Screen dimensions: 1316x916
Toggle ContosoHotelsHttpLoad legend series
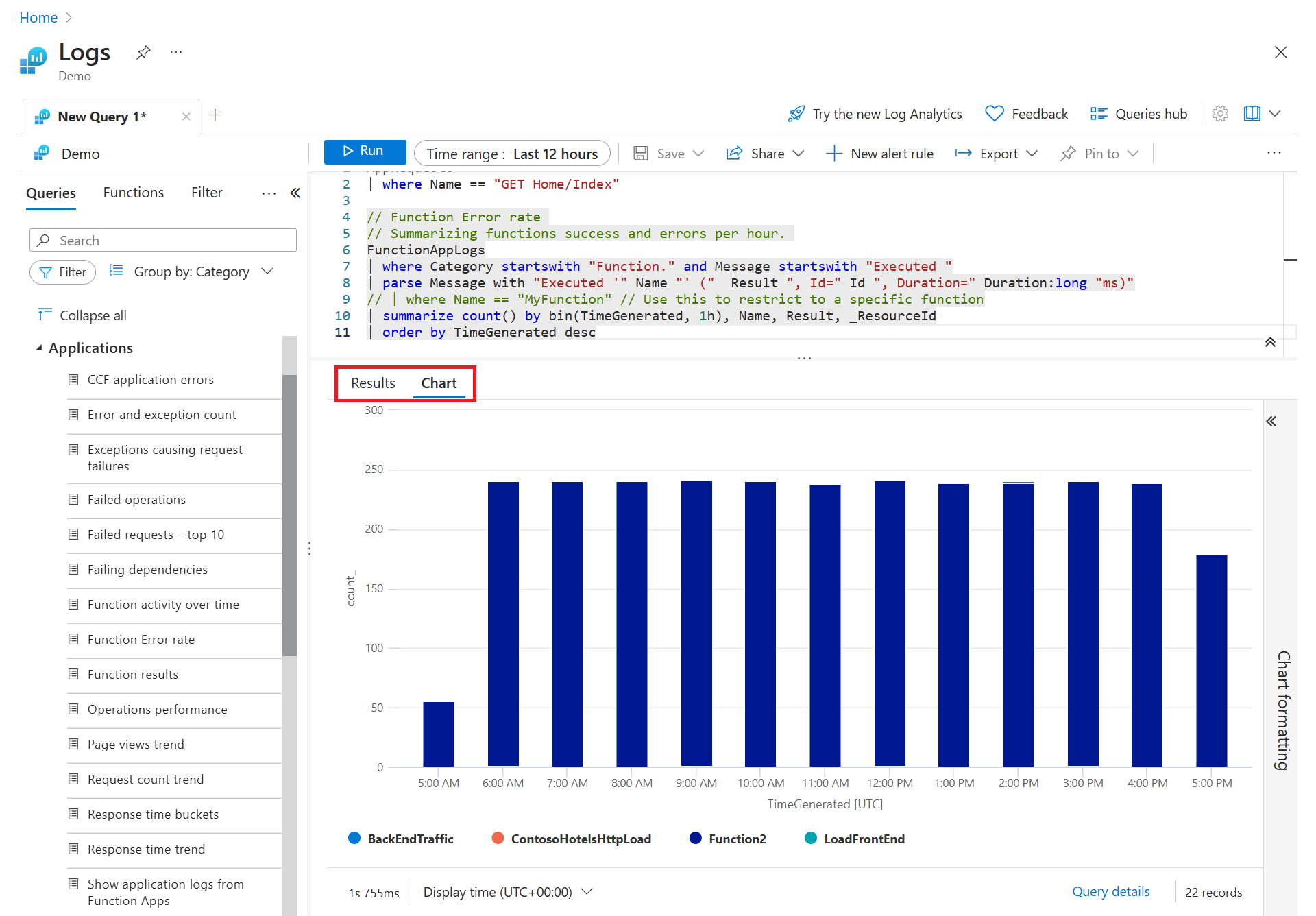point(580,839)
